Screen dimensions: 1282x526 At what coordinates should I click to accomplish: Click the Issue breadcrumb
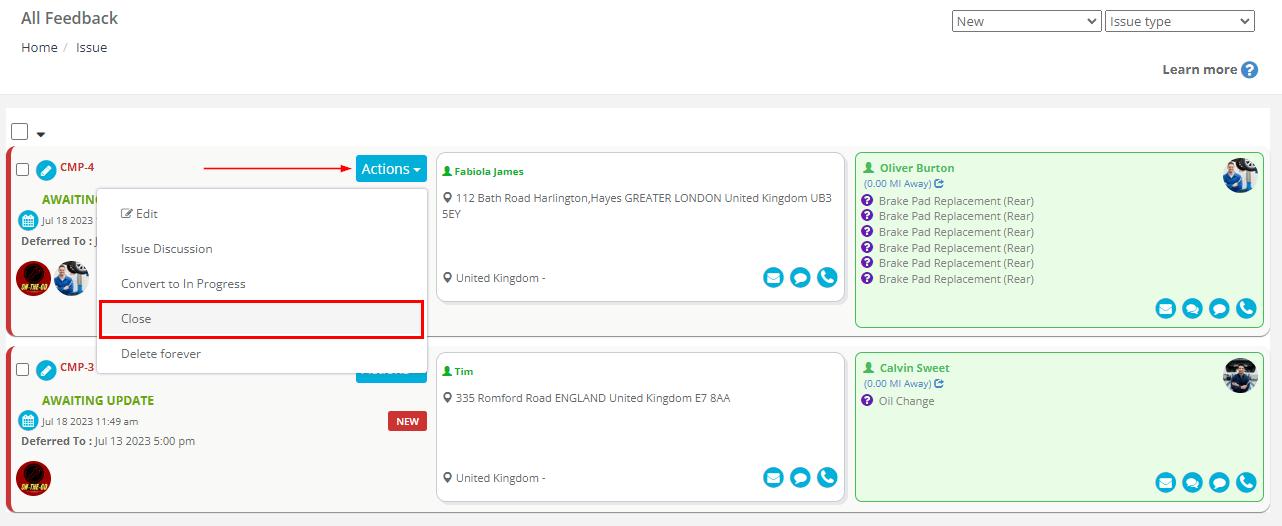(92, 47)
